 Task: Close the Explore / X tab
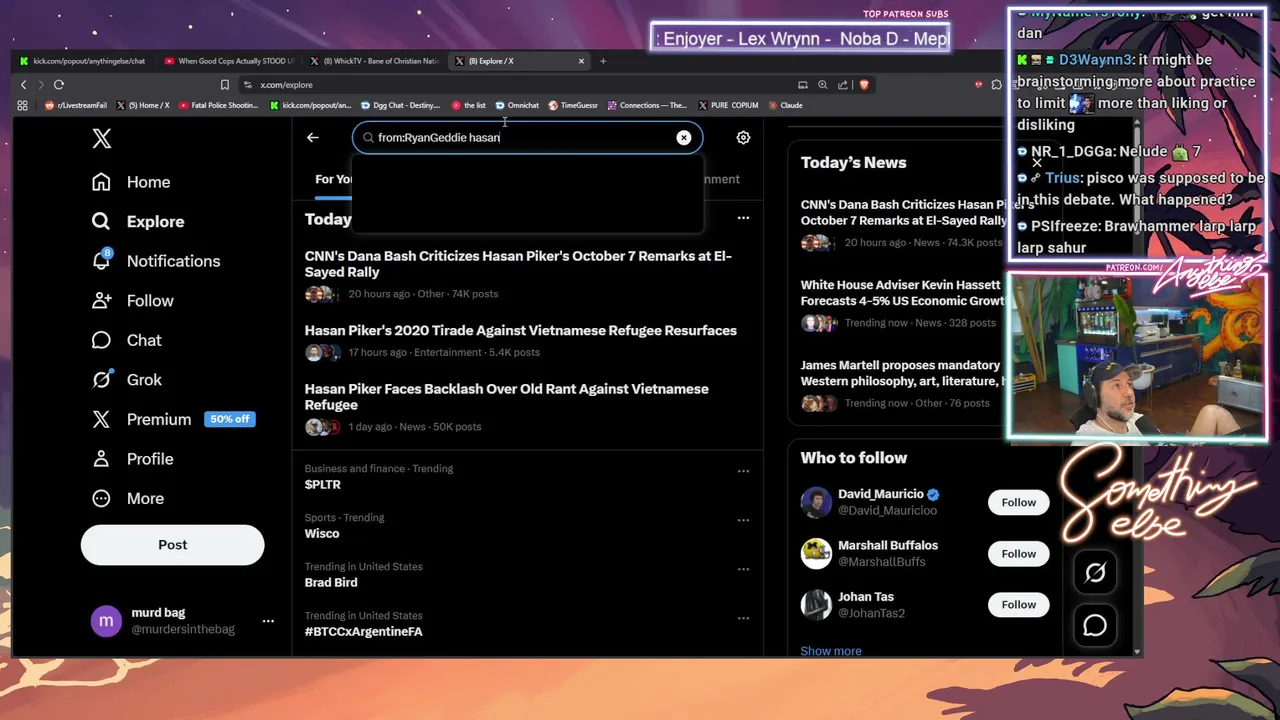581,61
